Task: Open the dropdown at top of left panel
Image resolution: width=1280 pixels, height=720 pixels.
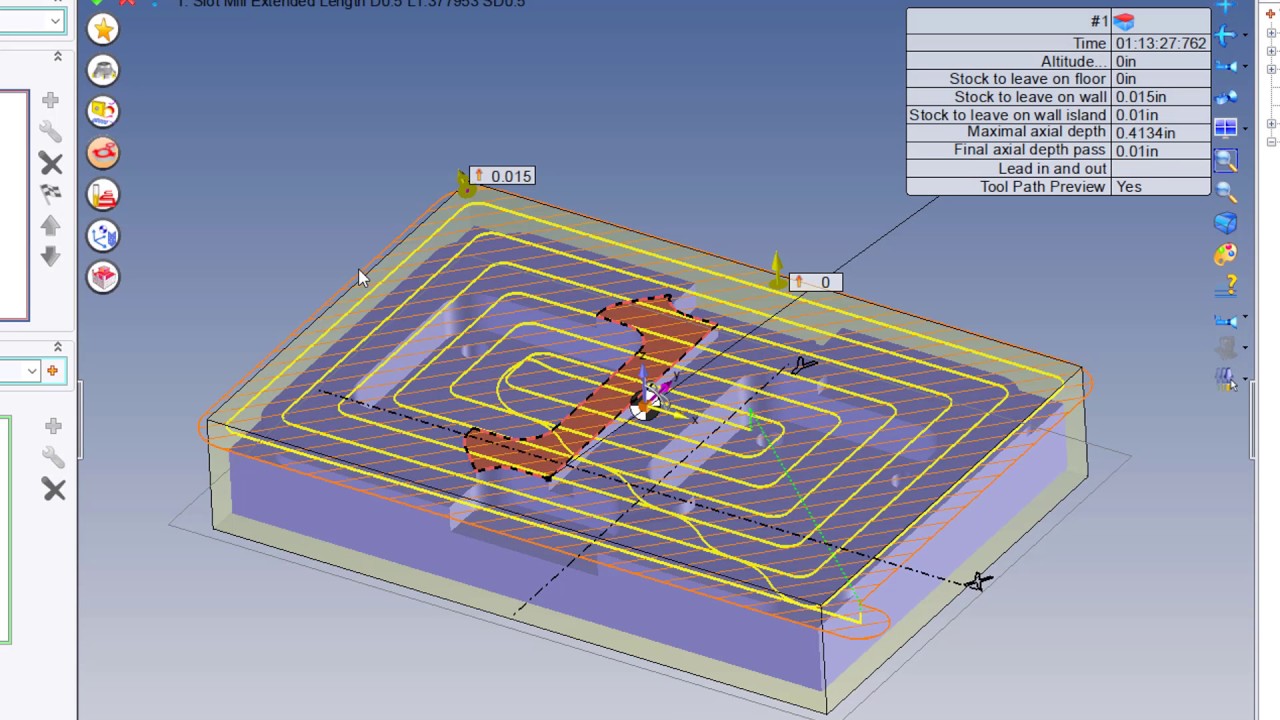Action: pyautogui.click(x=53, y=21)
